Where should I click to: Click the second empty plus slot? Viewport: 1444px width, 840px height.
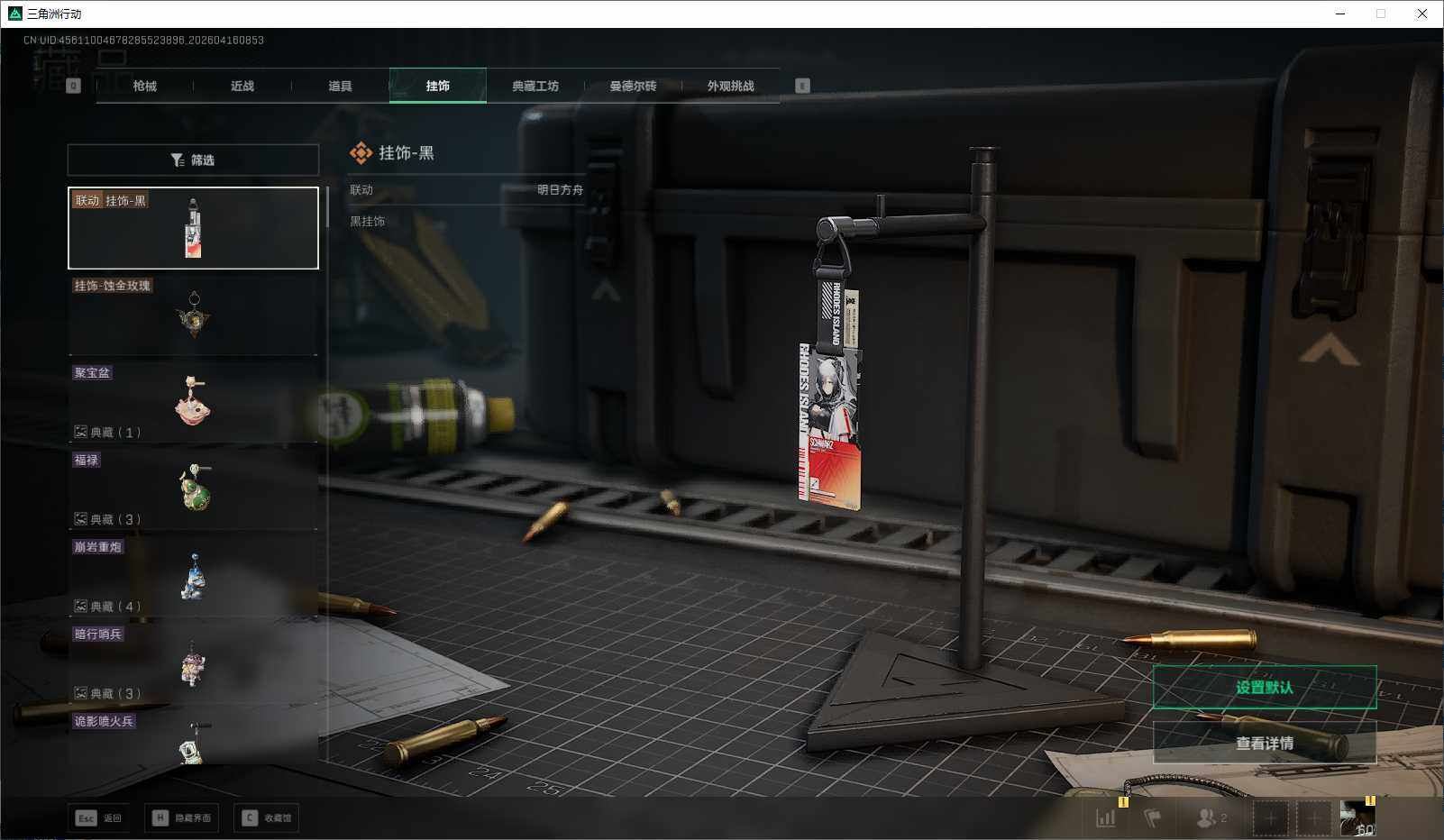point(1314,818)
